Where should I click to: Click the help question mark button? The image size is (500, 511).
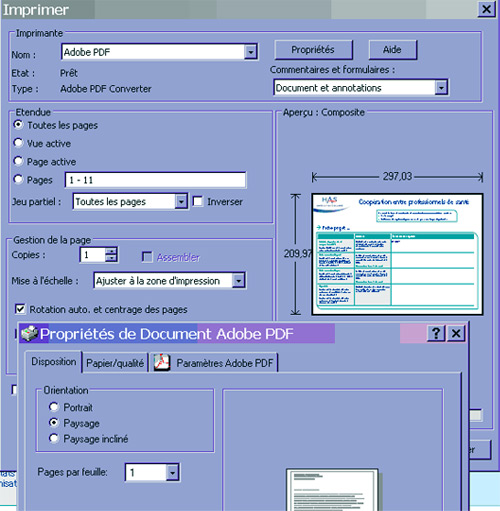click(436, 333)
